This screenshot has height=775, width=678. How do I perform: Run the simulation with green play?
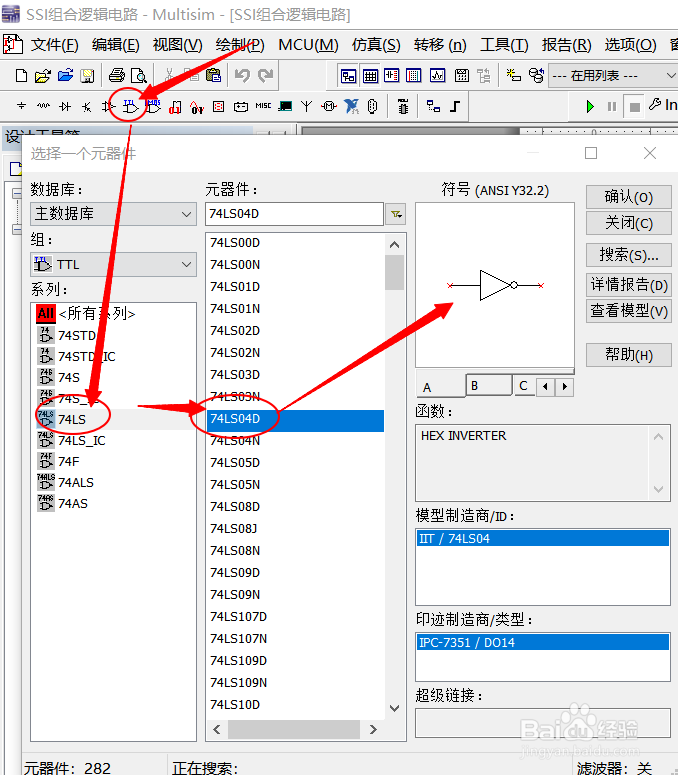click(590, 106)
